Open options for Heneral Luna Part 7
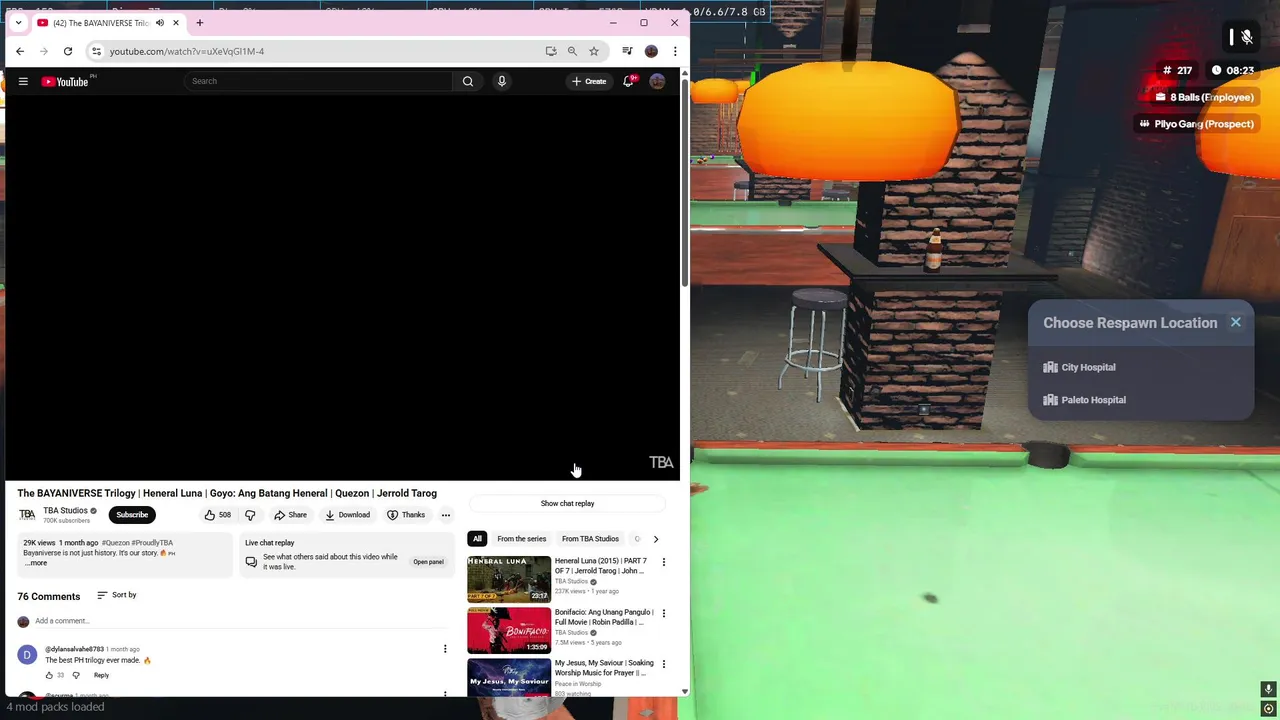1280x720 pixels. point(663,562)
